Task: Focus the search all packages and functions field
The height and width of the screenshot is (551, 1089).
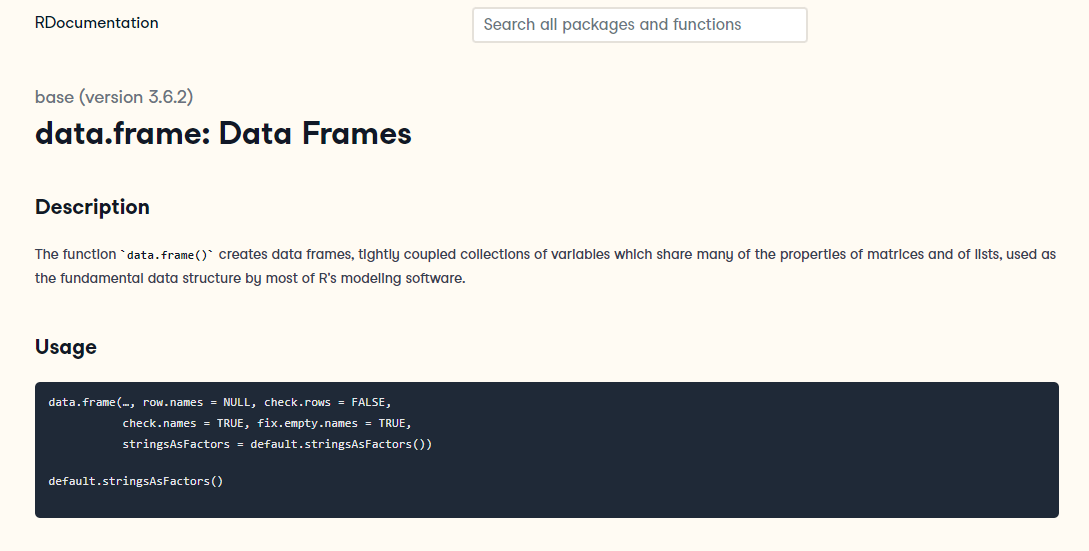Action: tap(639, 25)
